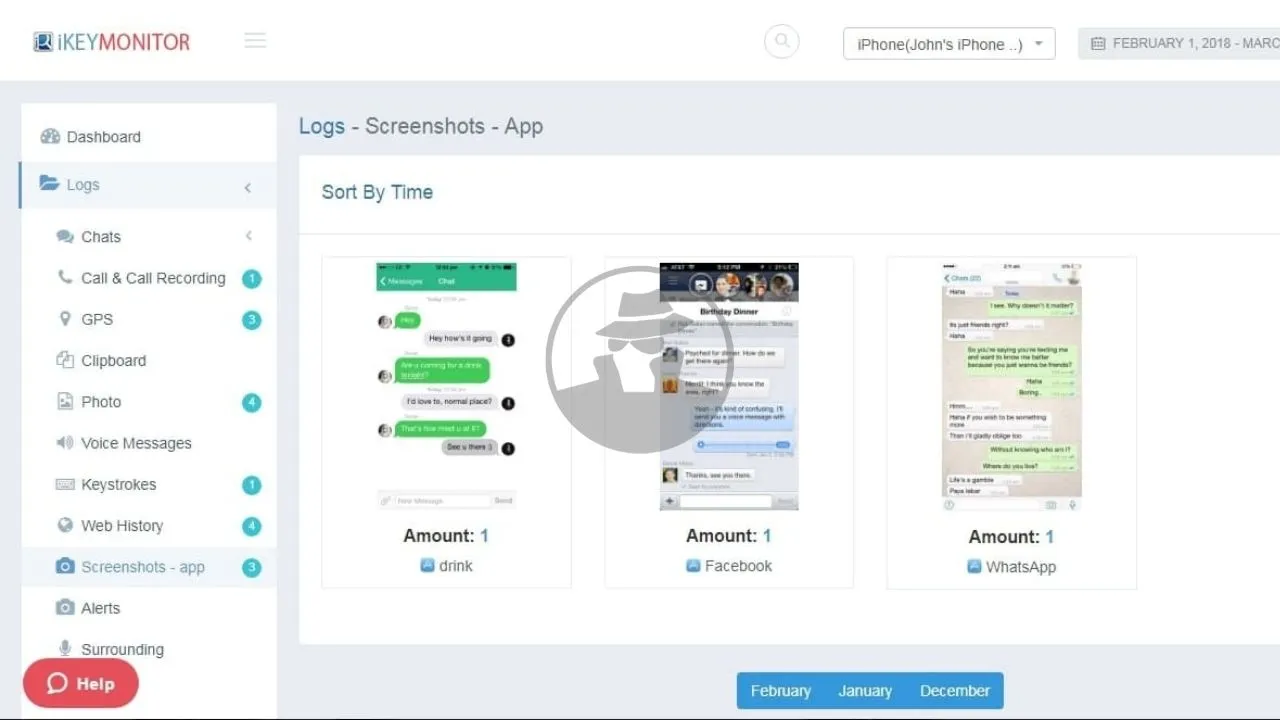
Task: Click the Photo picture icon
Action: tap(65, 401)
